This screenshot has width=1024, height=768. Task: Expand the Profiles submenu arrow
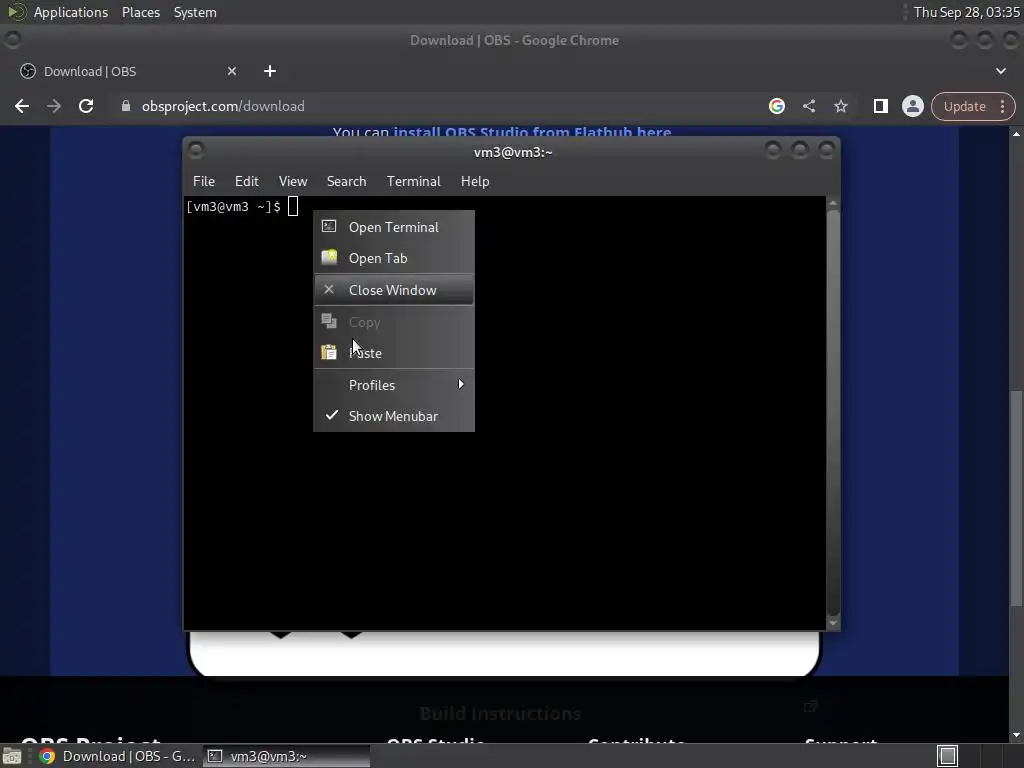(461, 385)
